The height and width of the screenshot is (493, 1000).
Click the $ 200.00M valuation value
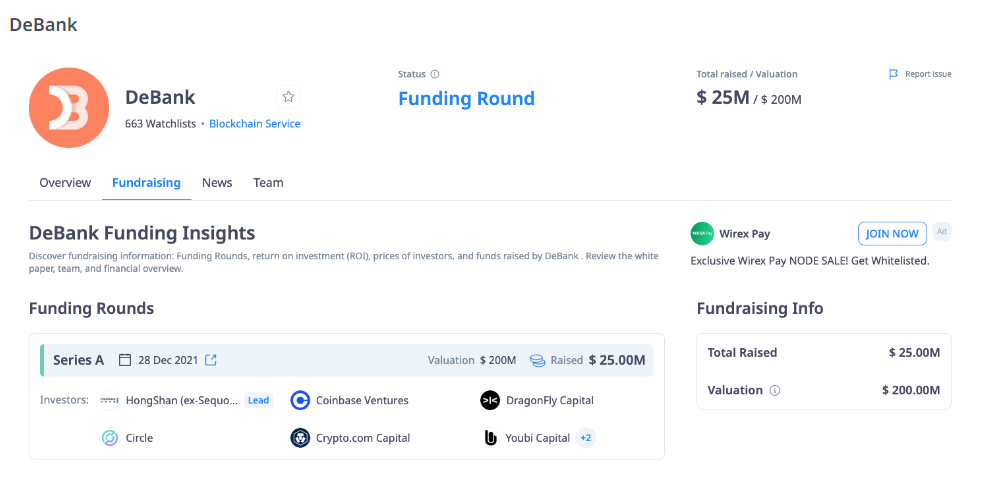coord(911,390)
